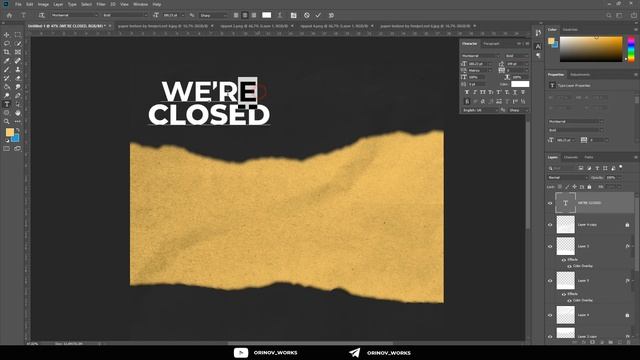Screen dimensions: 640x360
Task: Hide the WE'RE CLOSED text layer
Action: pos(550,203)
